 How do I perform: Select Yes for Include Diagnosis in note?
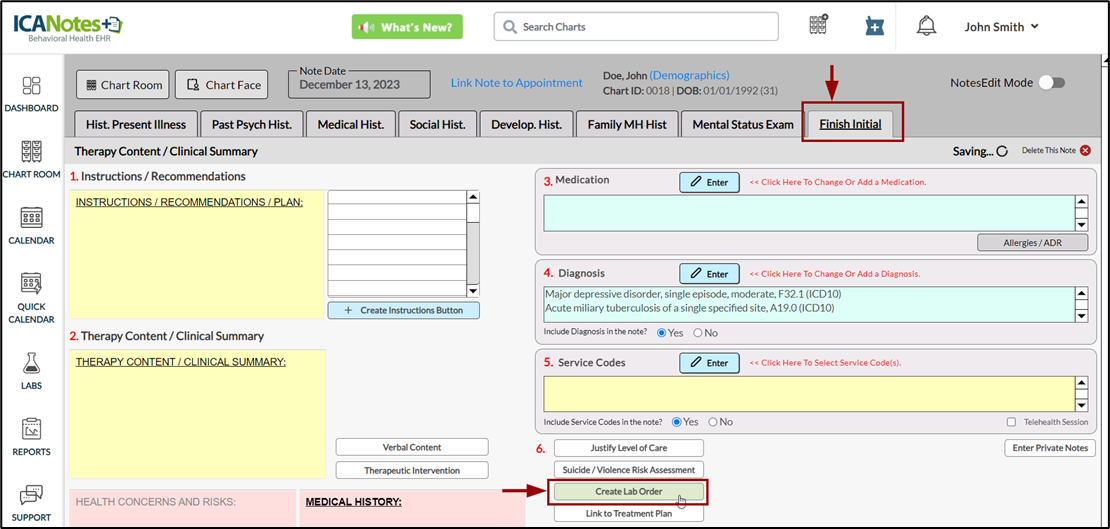(x=662, y=332)
